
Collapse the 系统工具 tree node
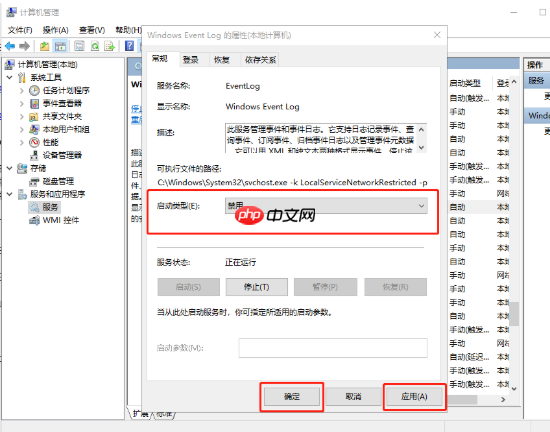tap(9, 77)
